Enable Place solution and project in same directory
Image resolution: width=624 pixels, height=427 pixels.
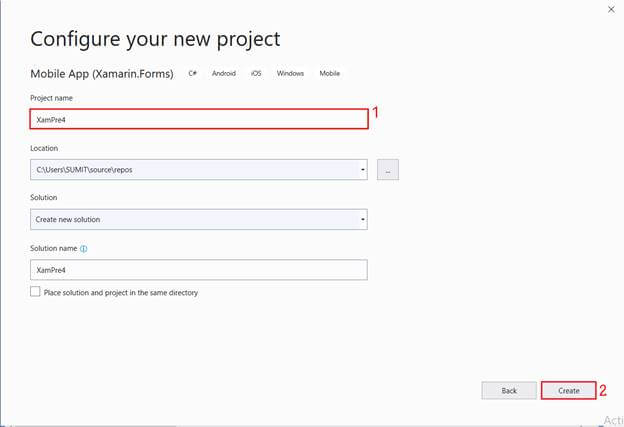pos(35,292)
